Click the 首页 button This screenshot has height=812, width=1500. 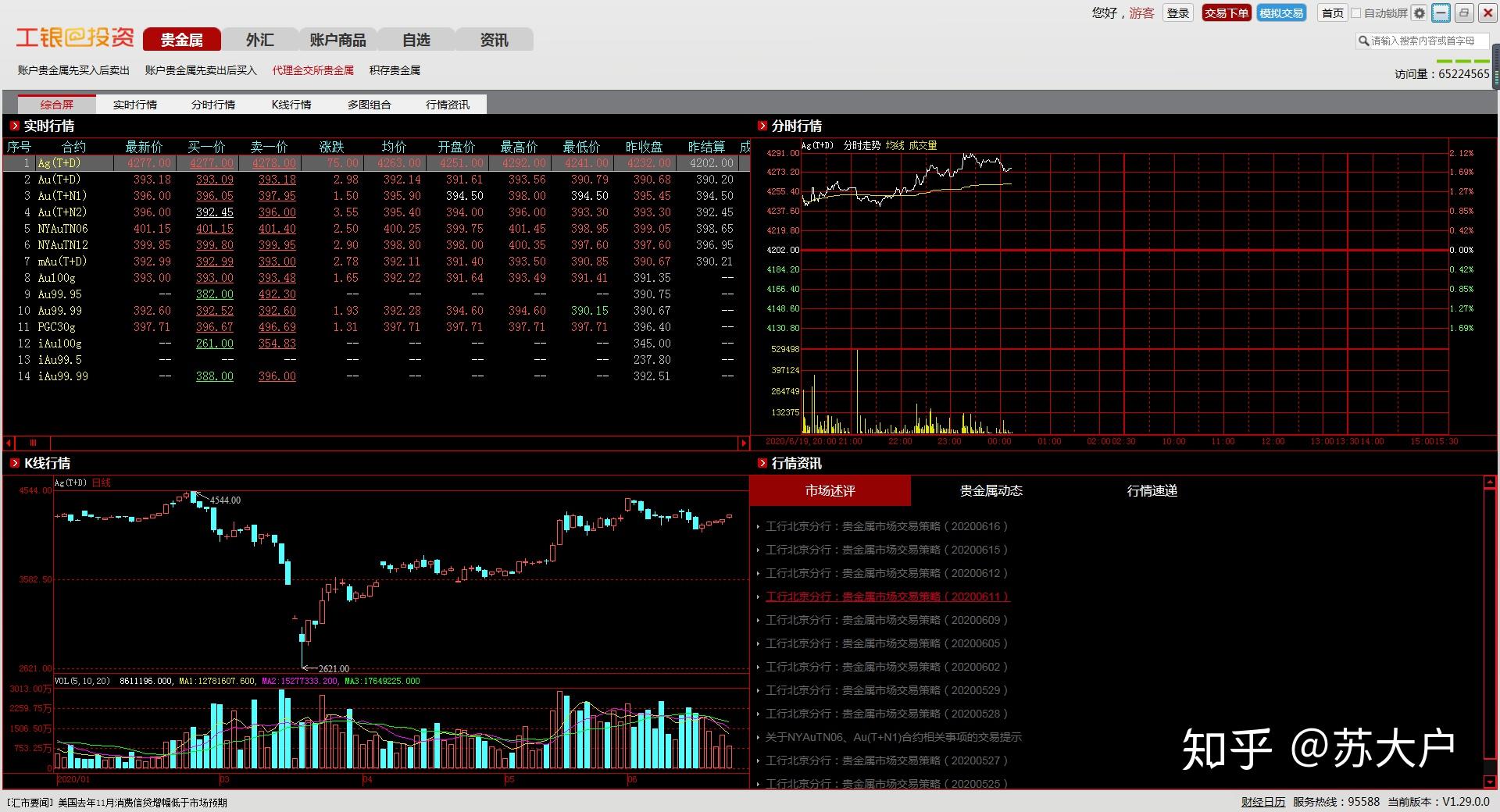(1333, 13)
